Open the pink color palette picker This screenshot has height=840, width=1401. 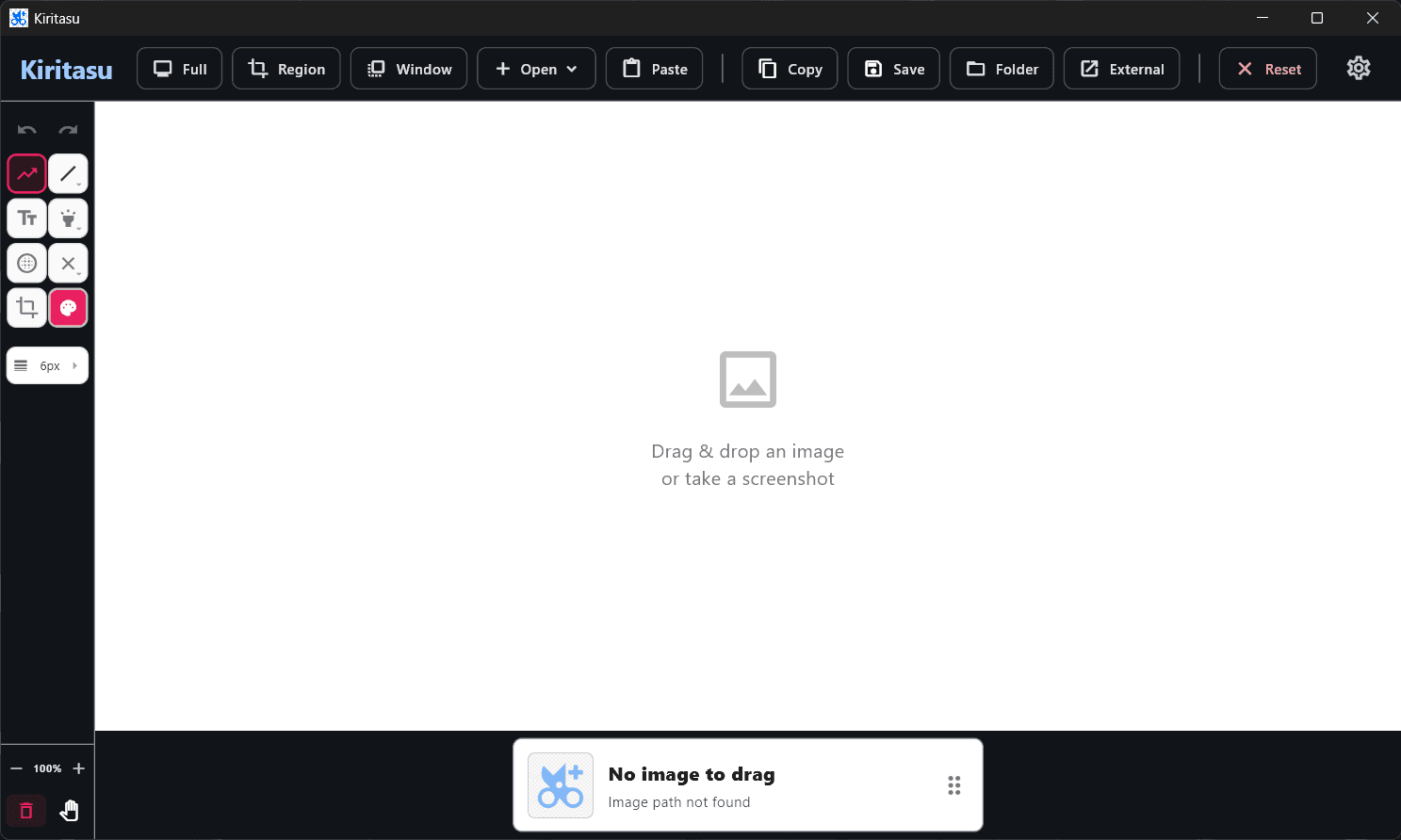tap(68, 308)
